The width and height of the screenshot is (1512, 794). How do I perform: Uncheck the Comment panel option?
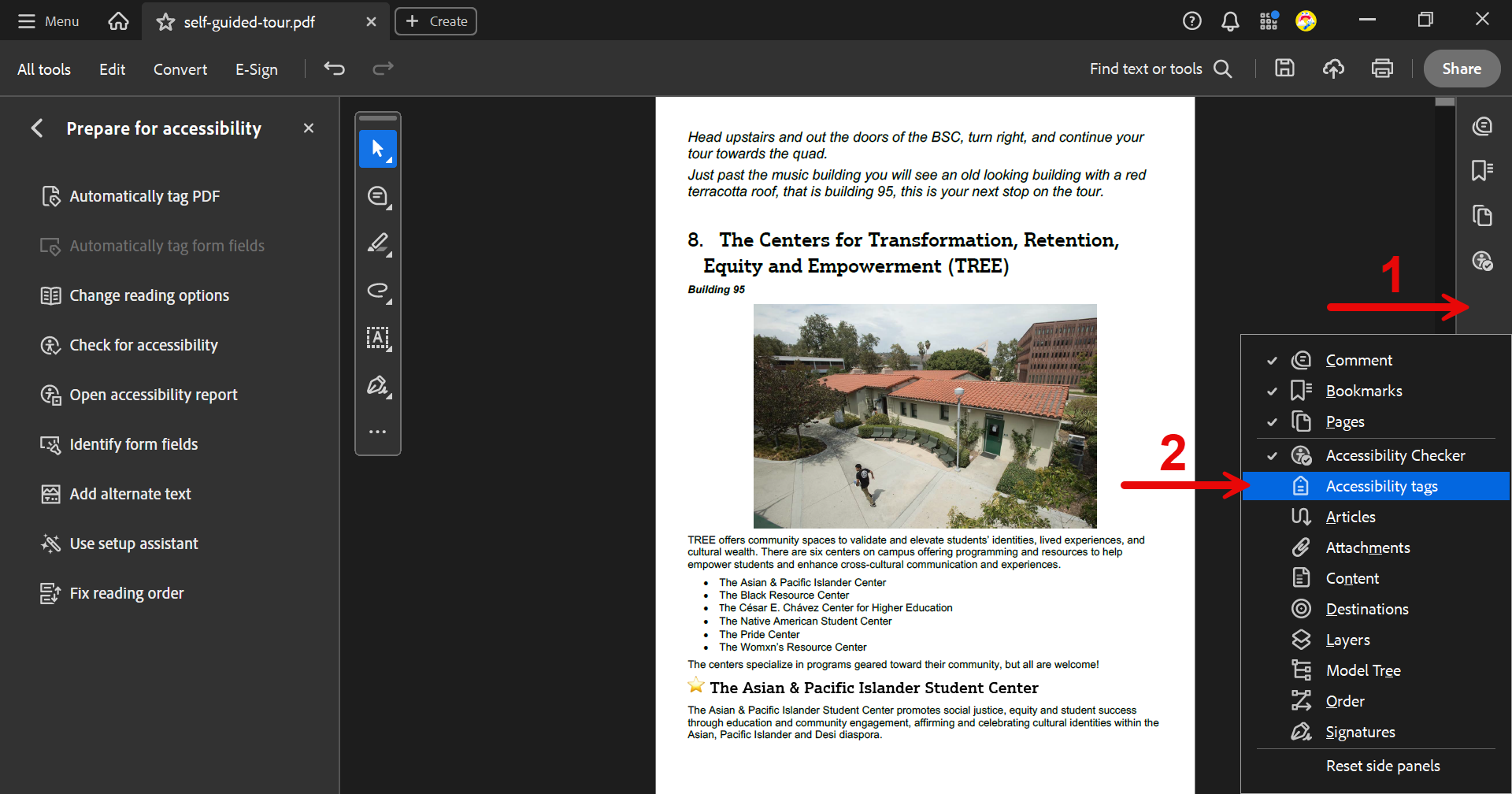pyautogui.click(x=1358, y=360)
